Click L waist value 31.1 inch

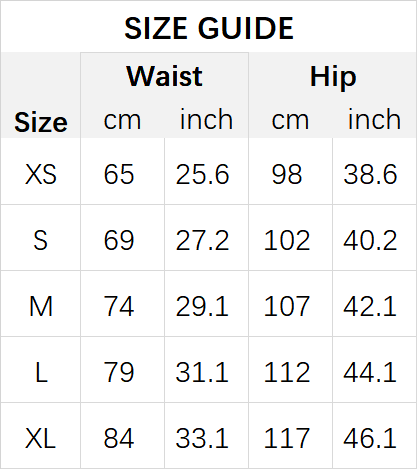click(202, 372)
